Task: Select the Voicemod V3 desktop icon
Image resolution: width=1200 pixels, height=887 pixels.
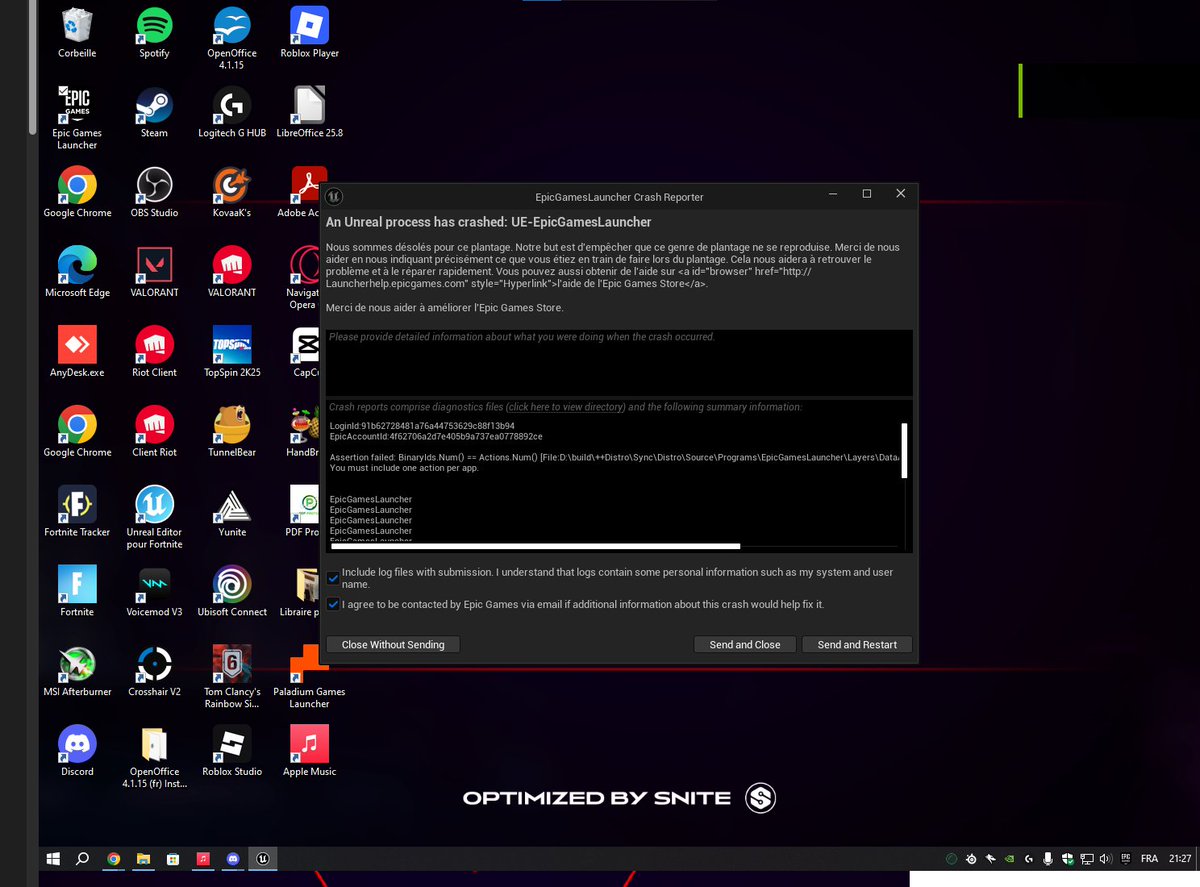Action: pos(154,592)
